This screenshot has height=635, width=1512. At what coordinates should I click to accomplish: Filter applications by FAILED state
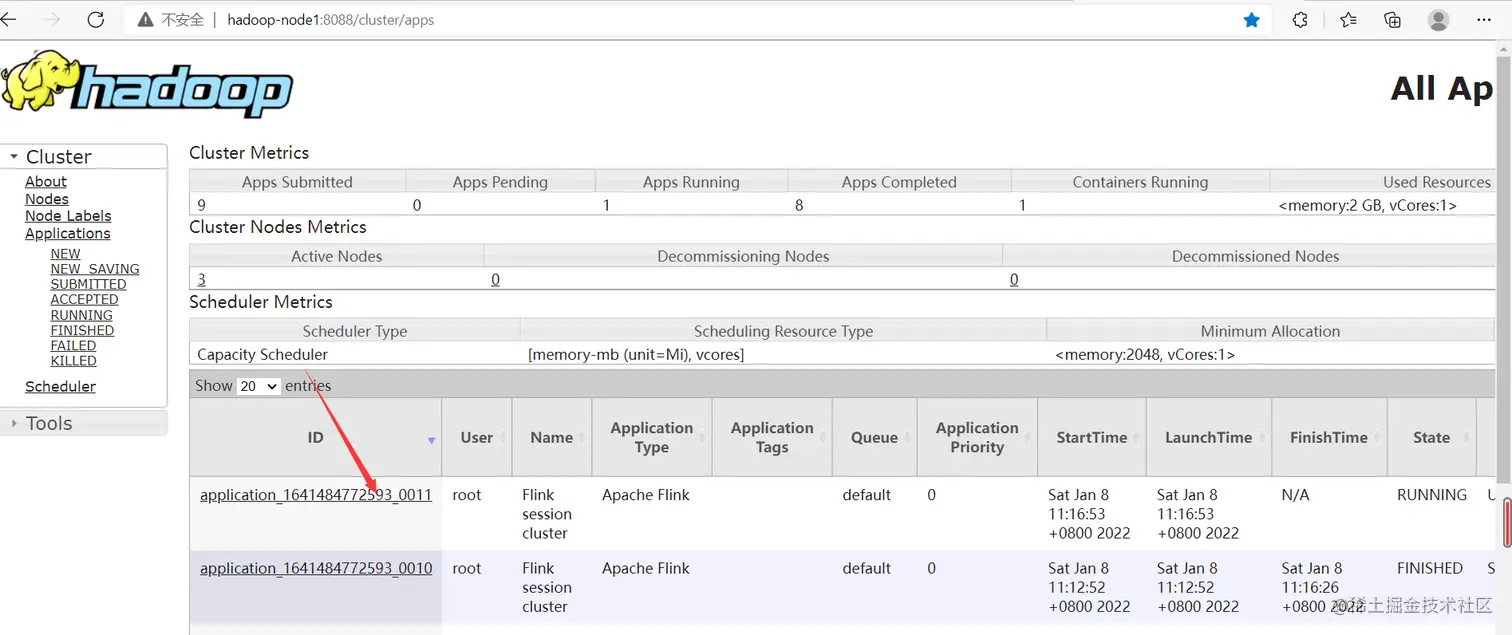[x=74, y=345]
